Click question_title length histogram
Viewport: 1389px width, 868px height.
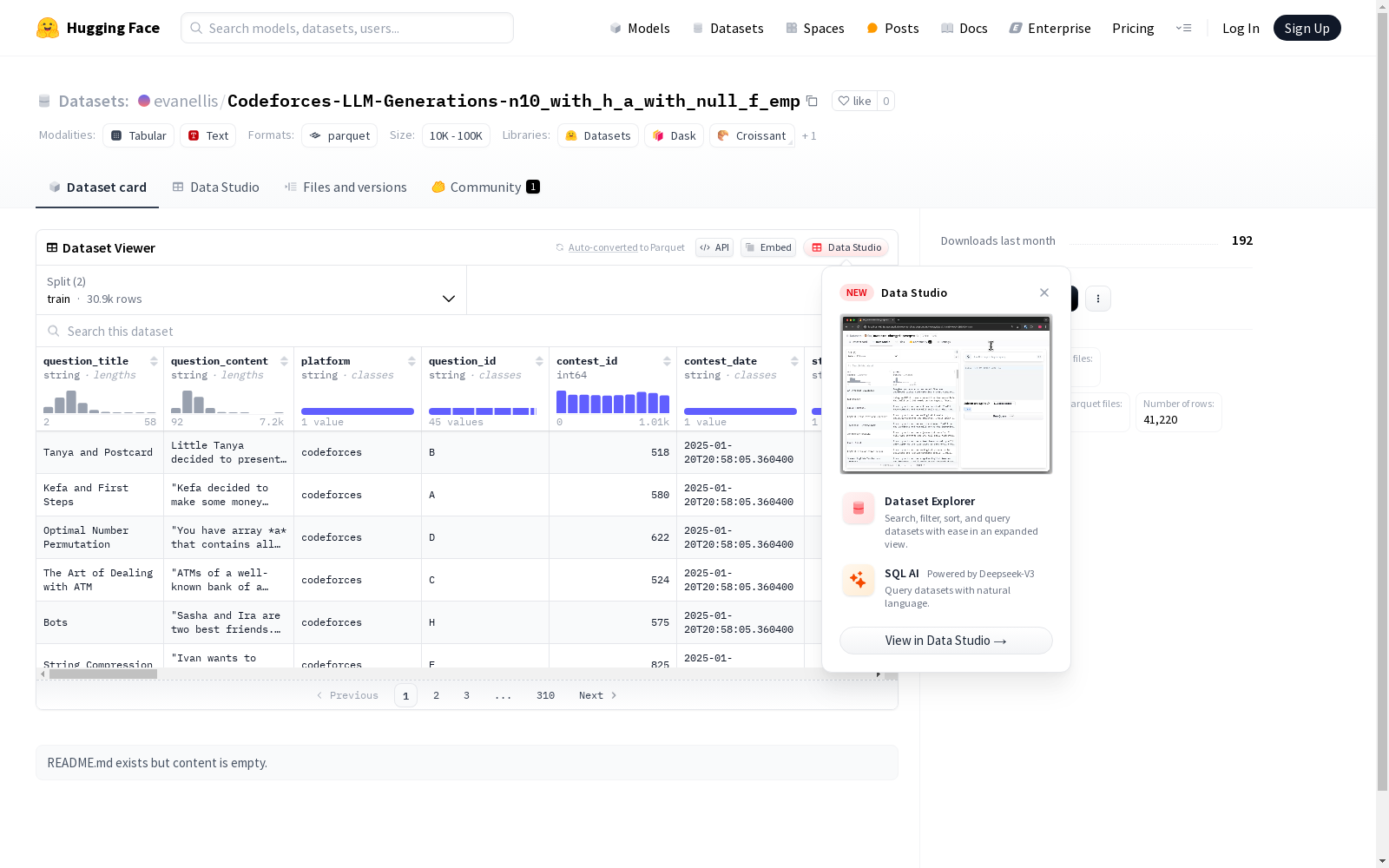point(100,401)
